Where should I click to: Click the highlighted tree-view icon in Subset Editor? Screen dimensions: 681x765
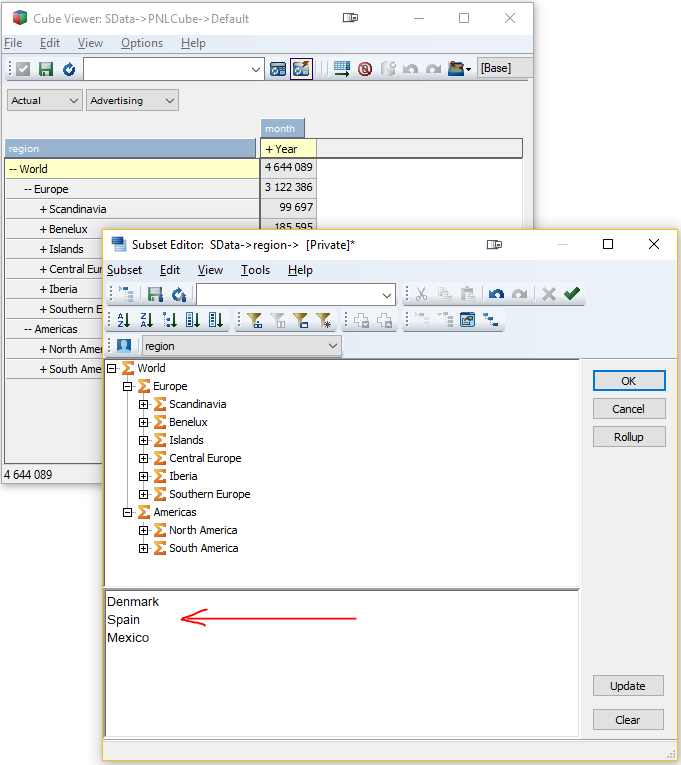[467, 320]
